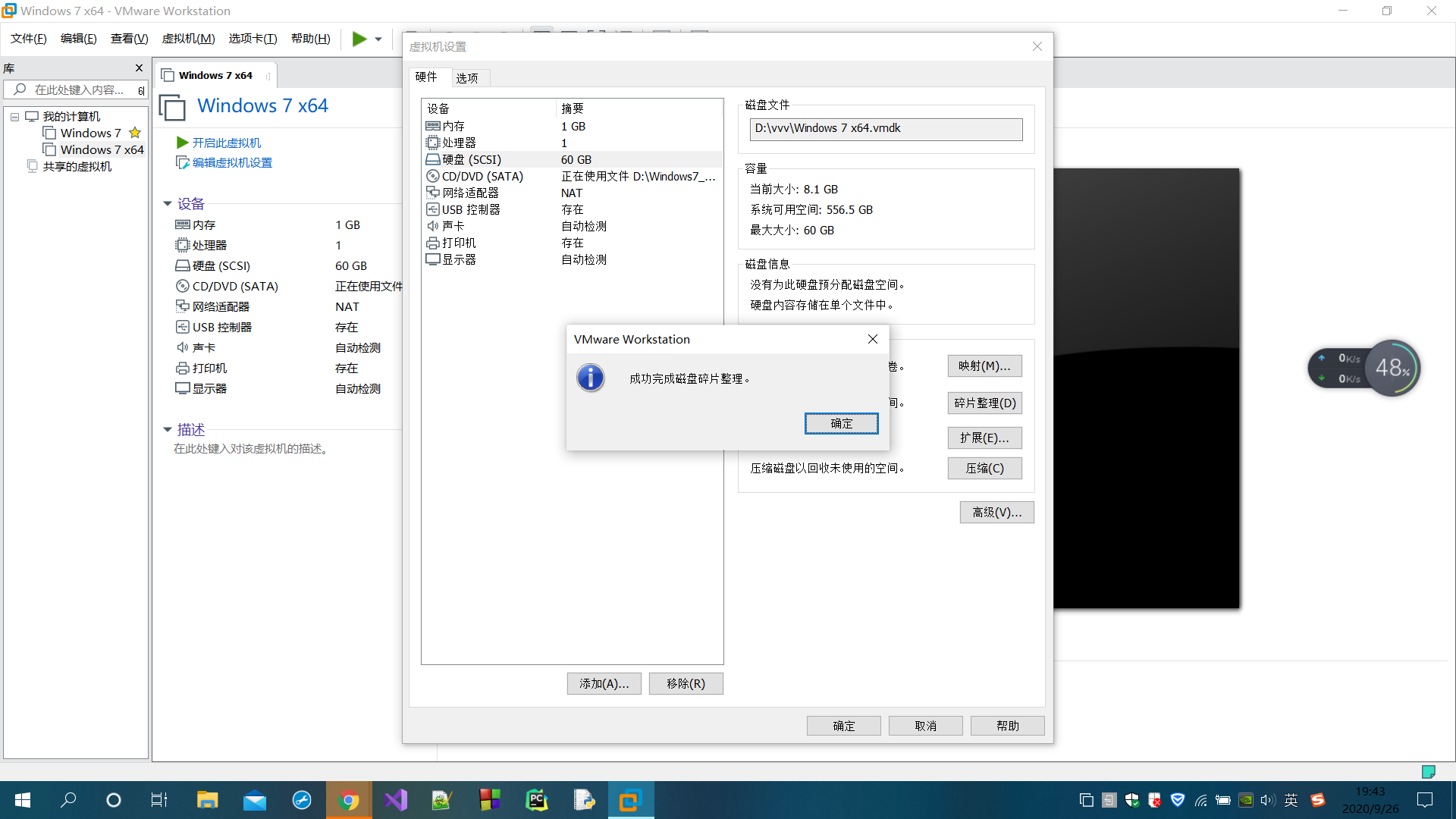
Task: Click the 高级(V)... button
Action: (996, 512)
